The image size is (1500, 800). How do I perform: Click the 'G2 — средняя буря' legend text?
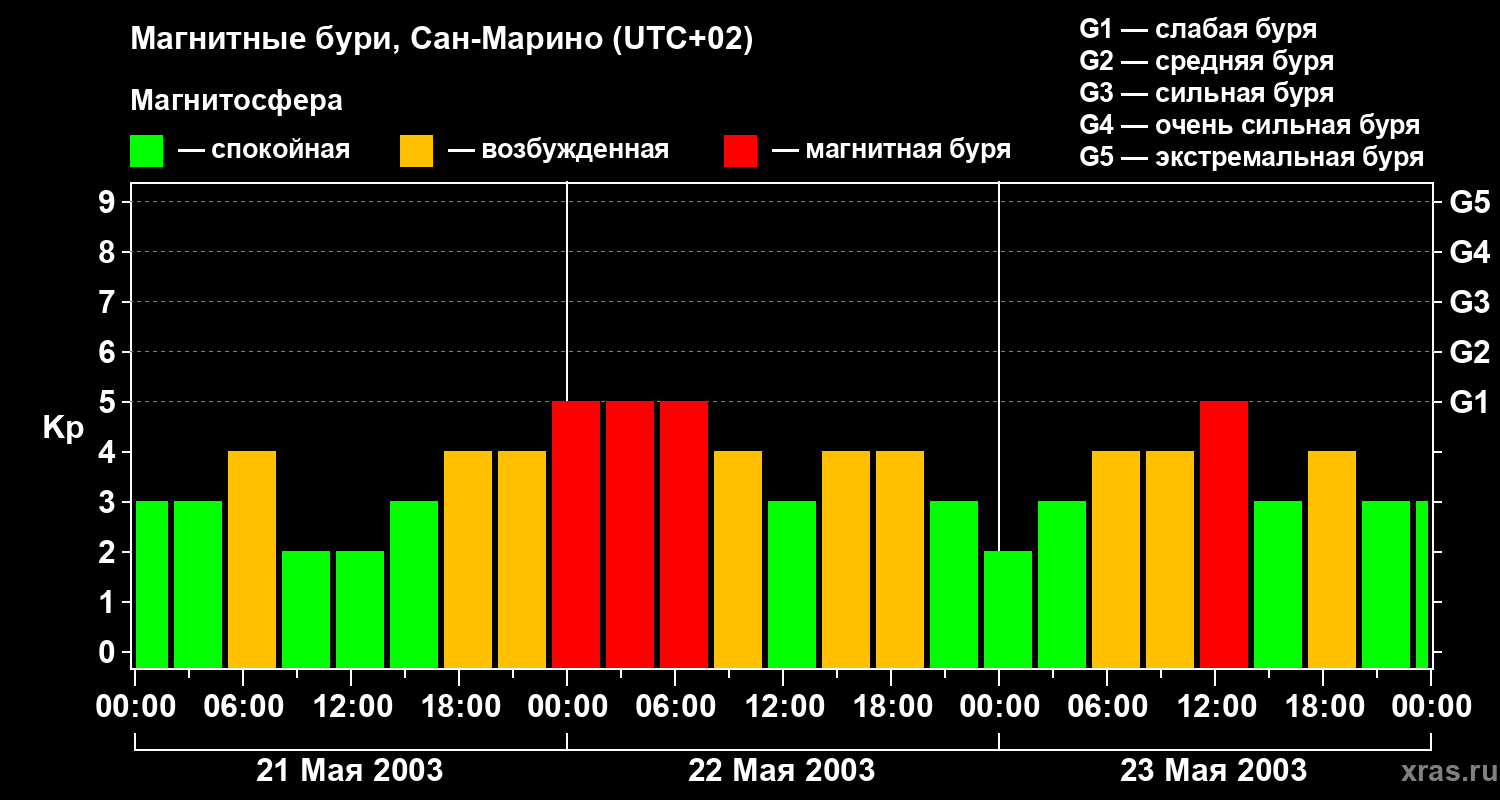[1206, 61]
